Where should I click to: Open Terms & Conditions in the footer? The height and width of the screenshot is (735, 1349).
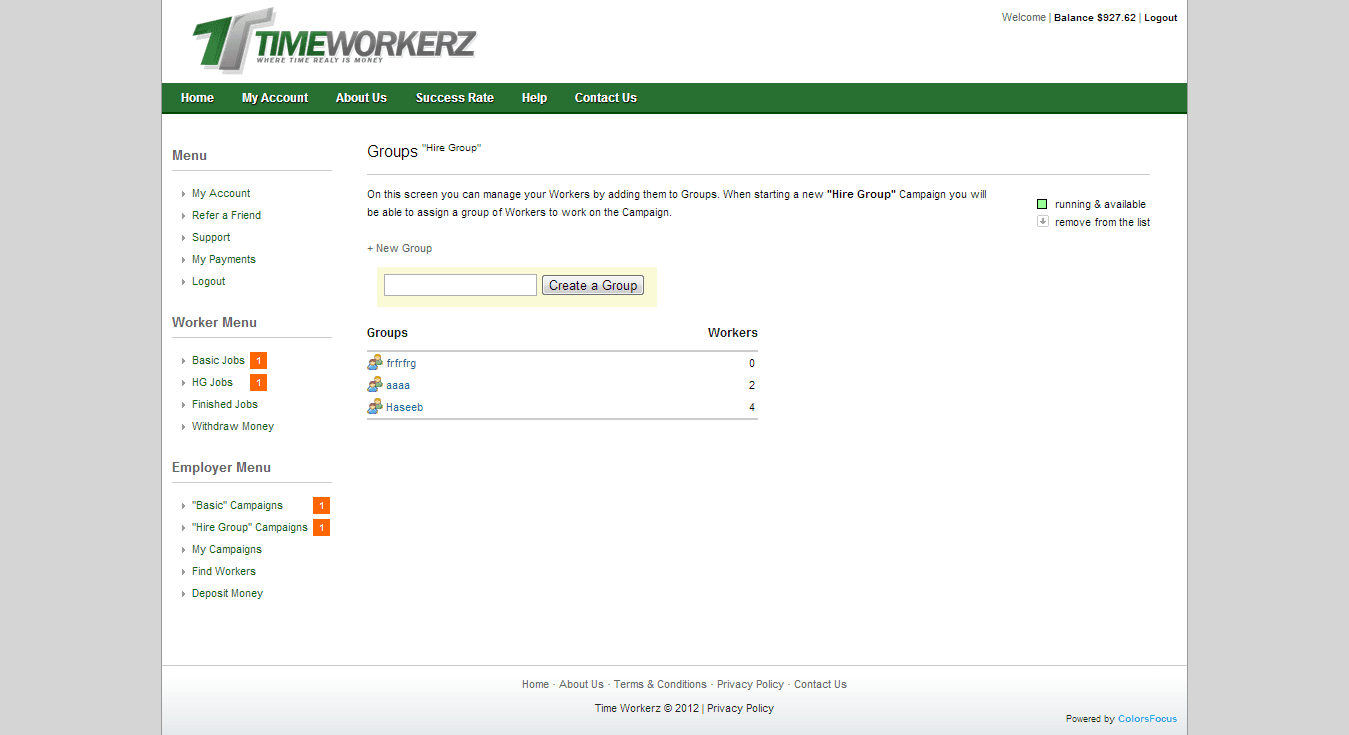point(660,684)
